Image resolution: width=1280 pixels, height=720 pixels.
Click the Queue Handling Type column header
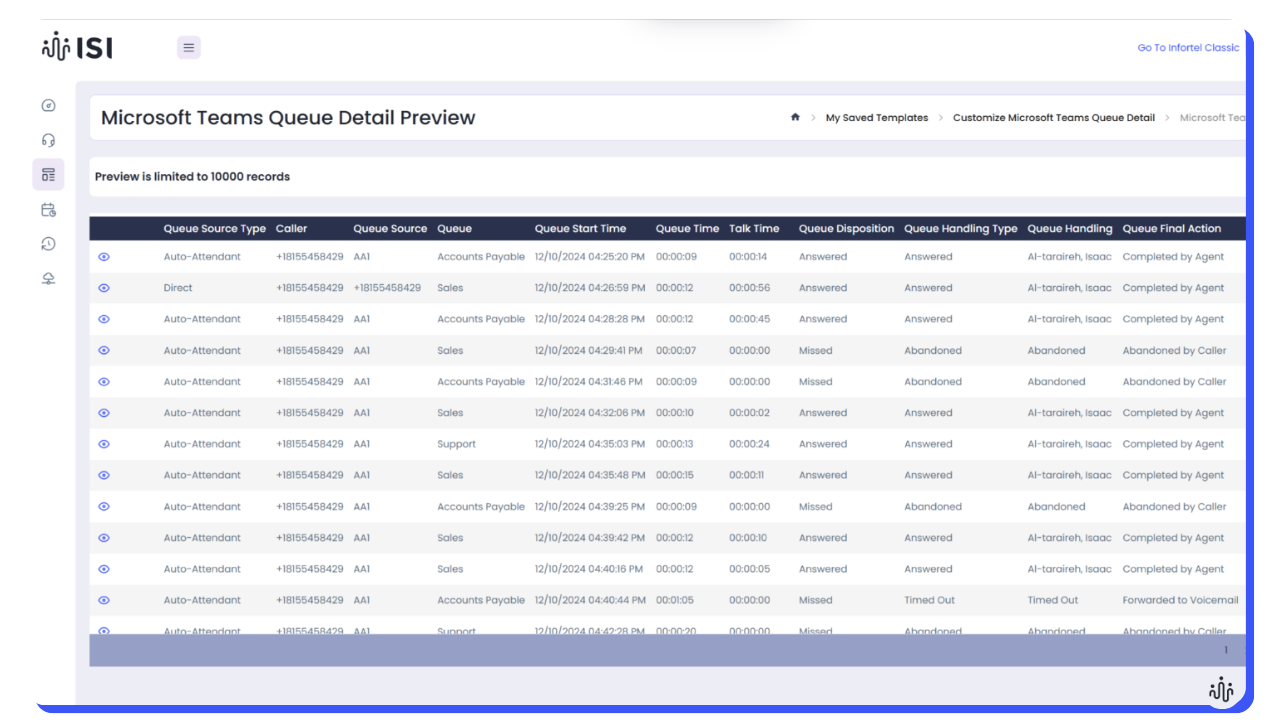tap(961, 229)
